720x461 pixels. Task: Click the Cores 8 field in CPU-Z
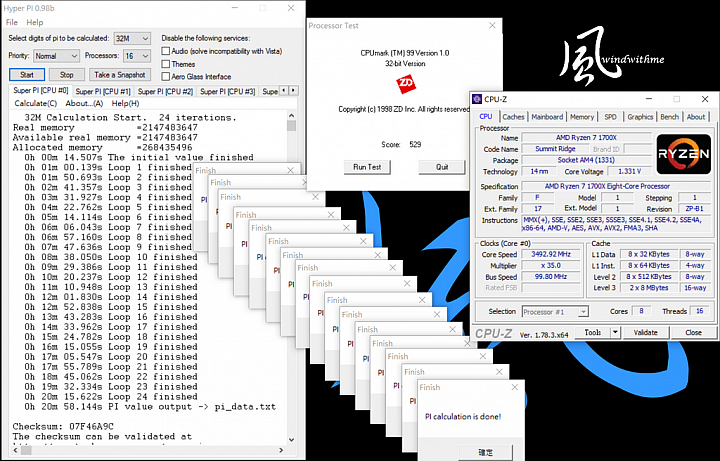(x=641, y=311)
